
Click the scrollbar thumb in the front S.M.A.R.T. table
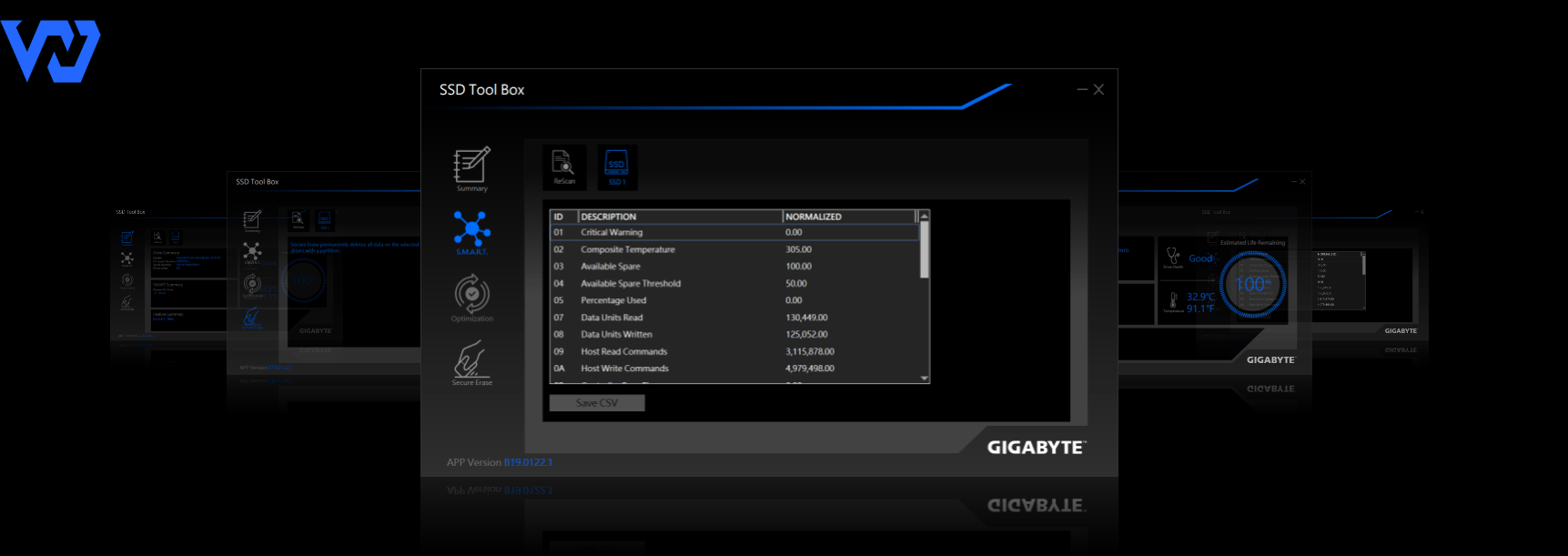[x=924, y=250]
